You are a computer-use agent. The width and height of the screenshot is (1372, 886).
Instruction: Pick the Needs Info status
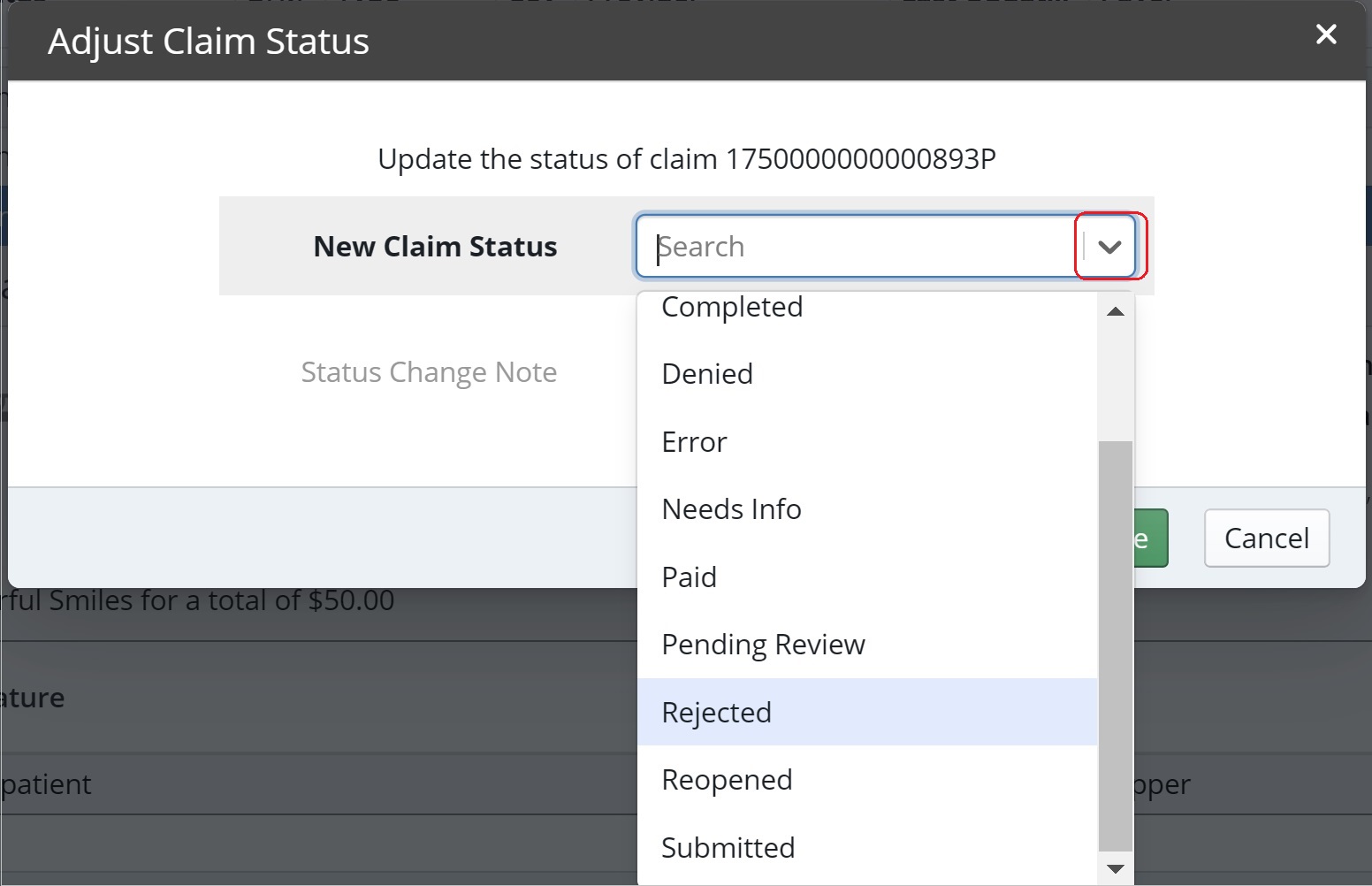coord(731,508)
